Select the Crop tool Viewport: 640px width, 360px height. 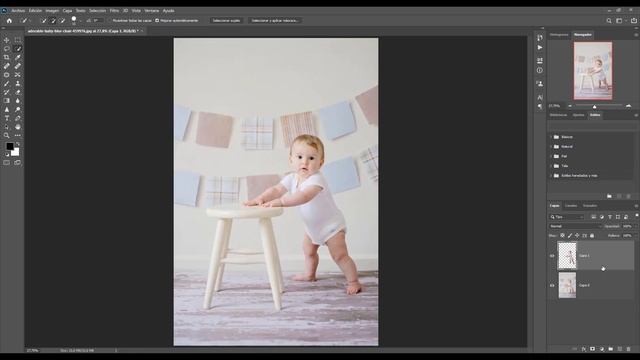click(x=7, y=57)
